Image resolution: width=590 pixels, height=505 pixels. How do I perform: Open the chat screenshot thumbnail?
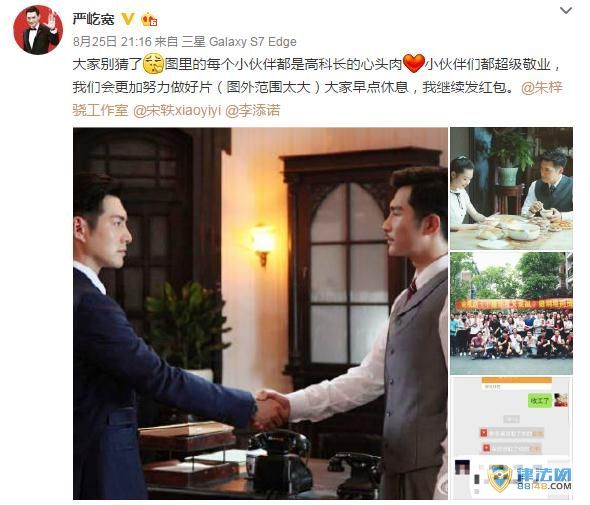click(511, 438)
